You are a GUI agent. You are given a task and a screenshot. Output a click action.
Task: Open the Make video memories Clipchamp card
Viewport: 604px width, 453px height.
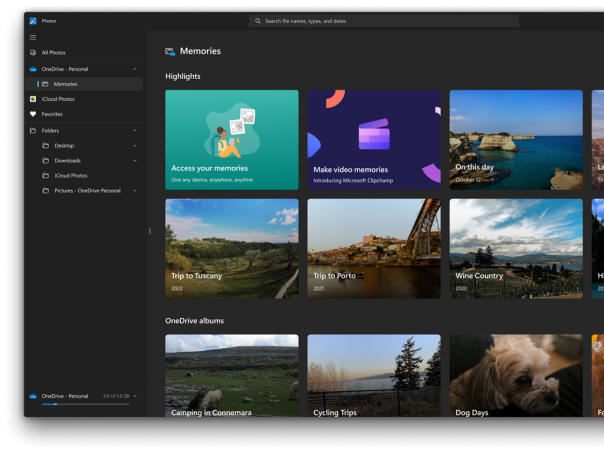[374, 140]
